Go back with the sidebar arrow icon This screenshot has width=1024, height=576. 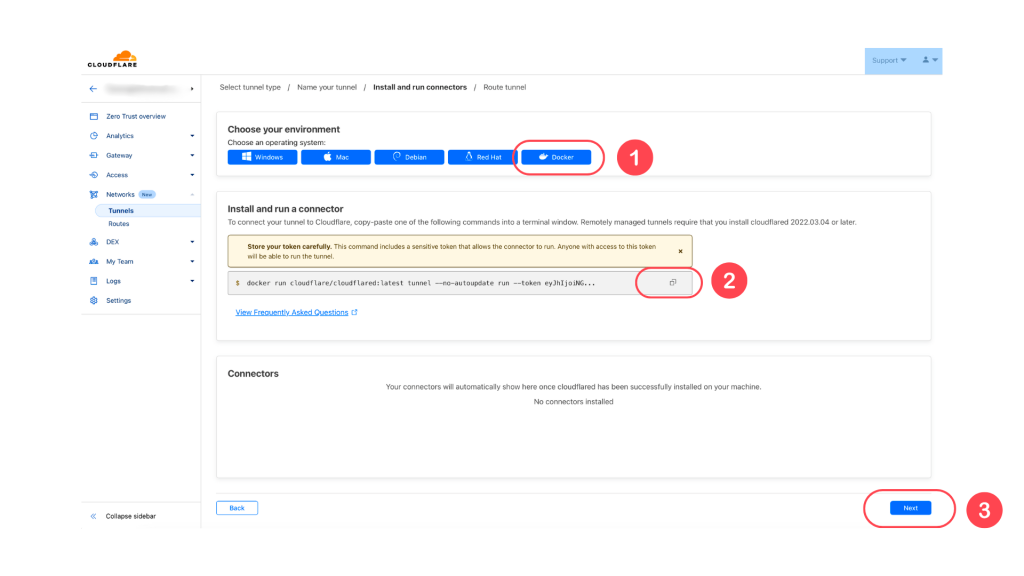(93, 89)
